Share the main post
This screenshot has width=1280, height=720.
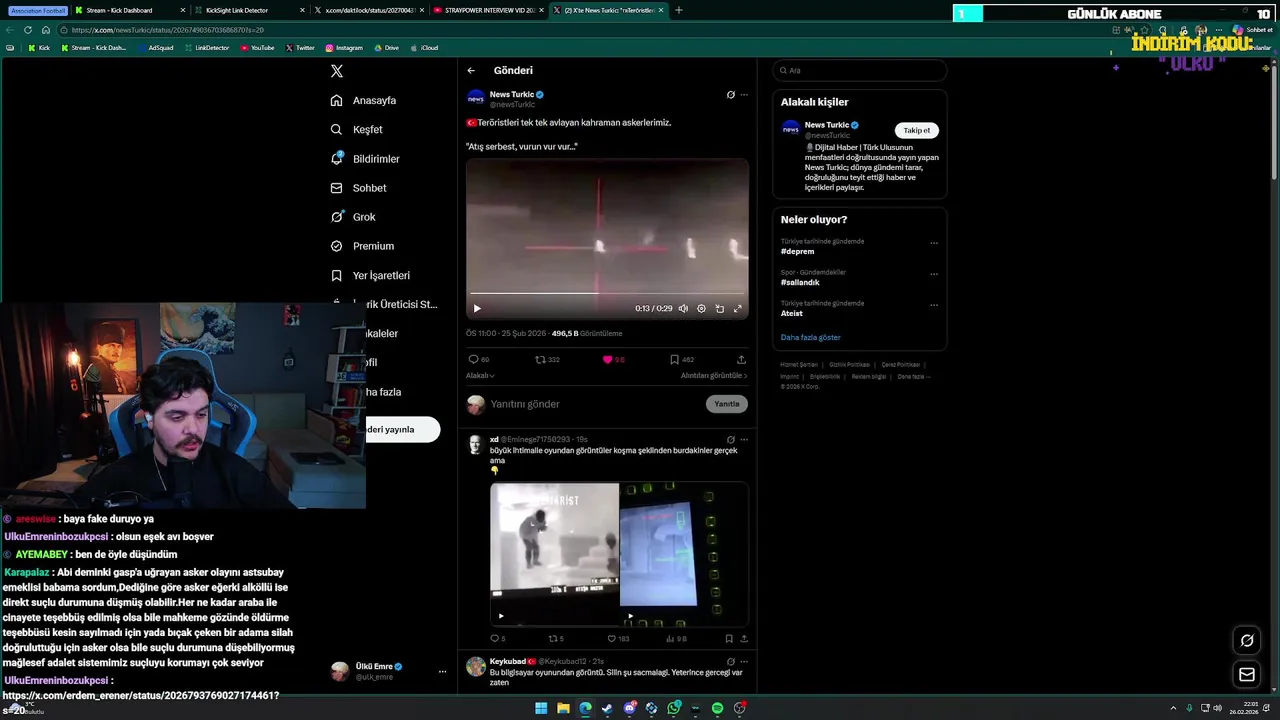click(741, 359)
